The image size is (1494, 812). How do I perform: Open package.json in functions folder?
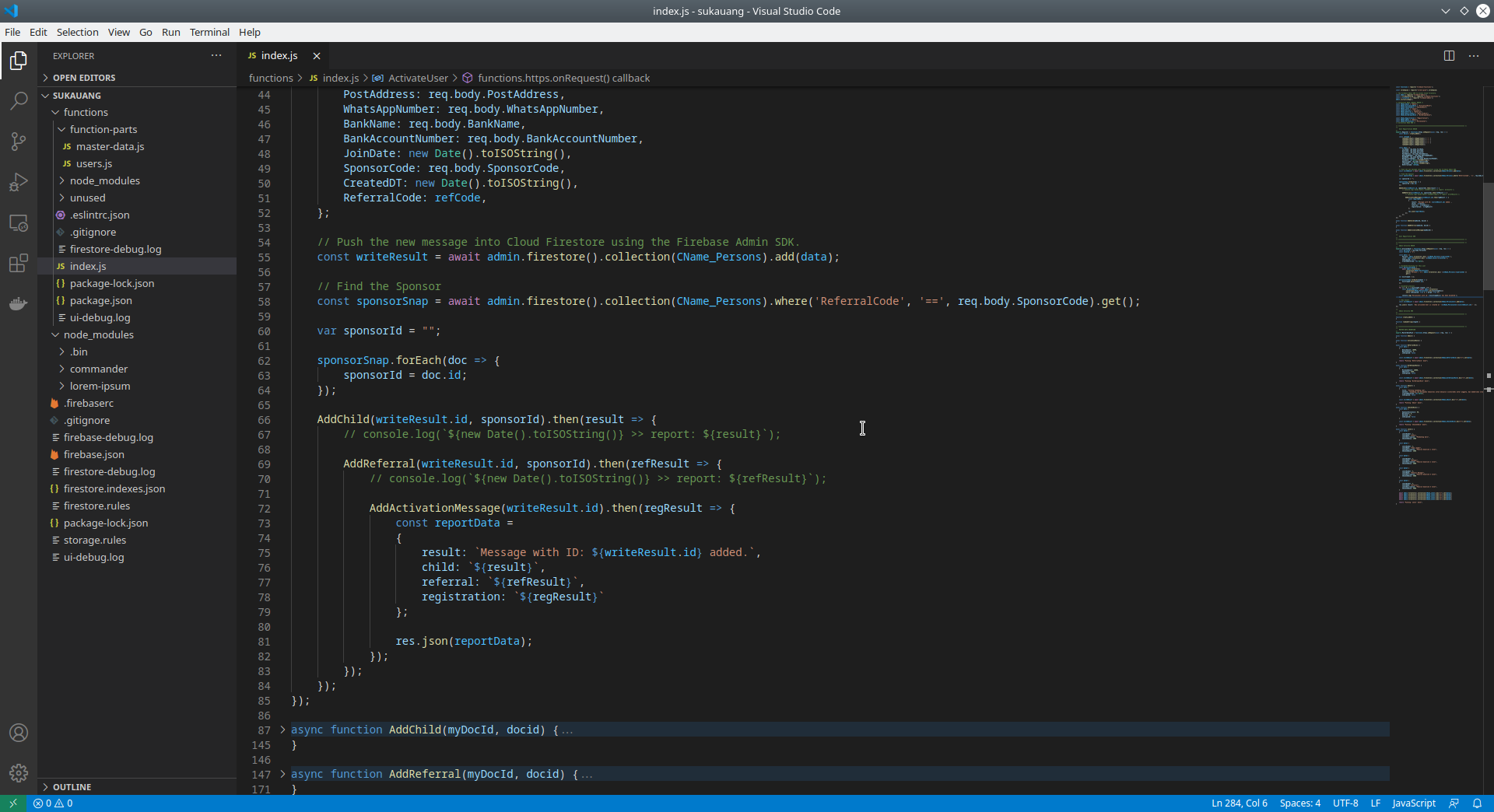pos(137,301)
